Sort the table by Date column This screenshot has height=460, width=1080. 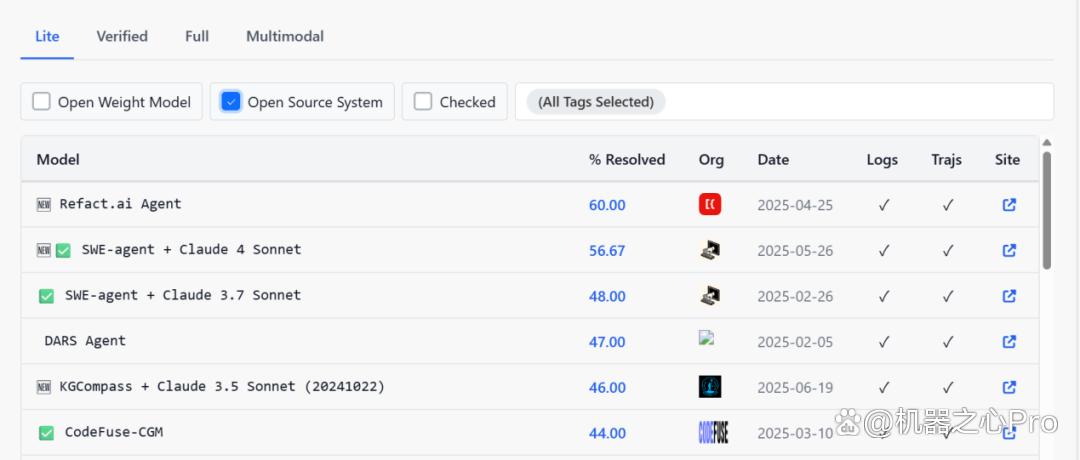click(x=773, y=160)
